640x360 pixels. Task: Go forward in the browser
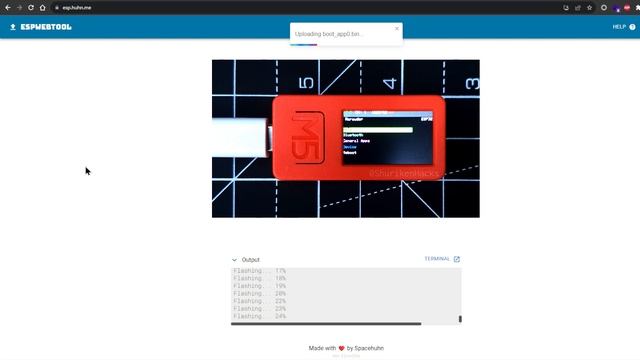[x=19, y=8]
